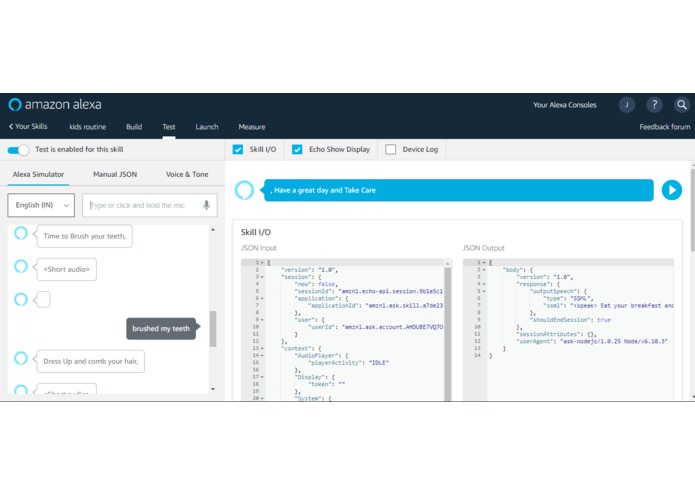Collapse JSON Output 'body' fold arrow
This screenshot has height=494, width=695.
[x=484, y=270]
